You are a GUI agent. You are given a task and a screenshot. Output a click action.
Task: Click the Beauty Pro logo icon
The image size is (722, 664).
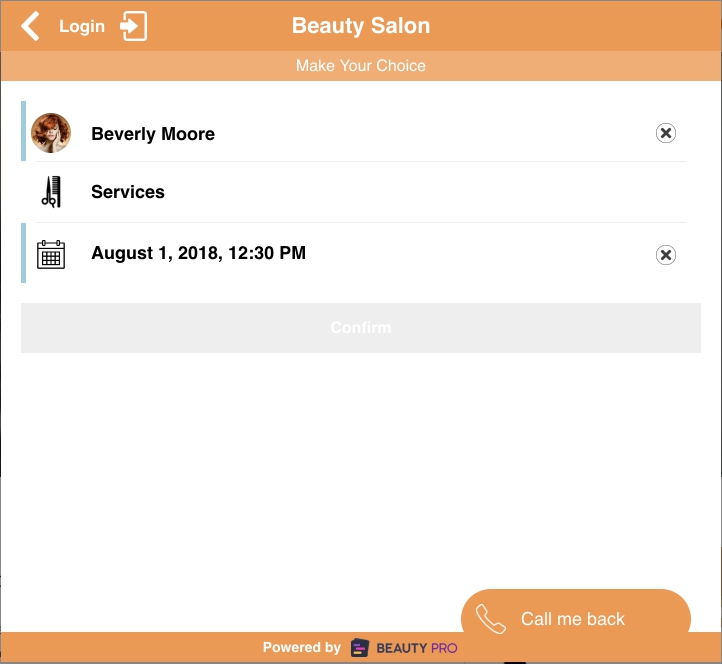coord(360,648)
